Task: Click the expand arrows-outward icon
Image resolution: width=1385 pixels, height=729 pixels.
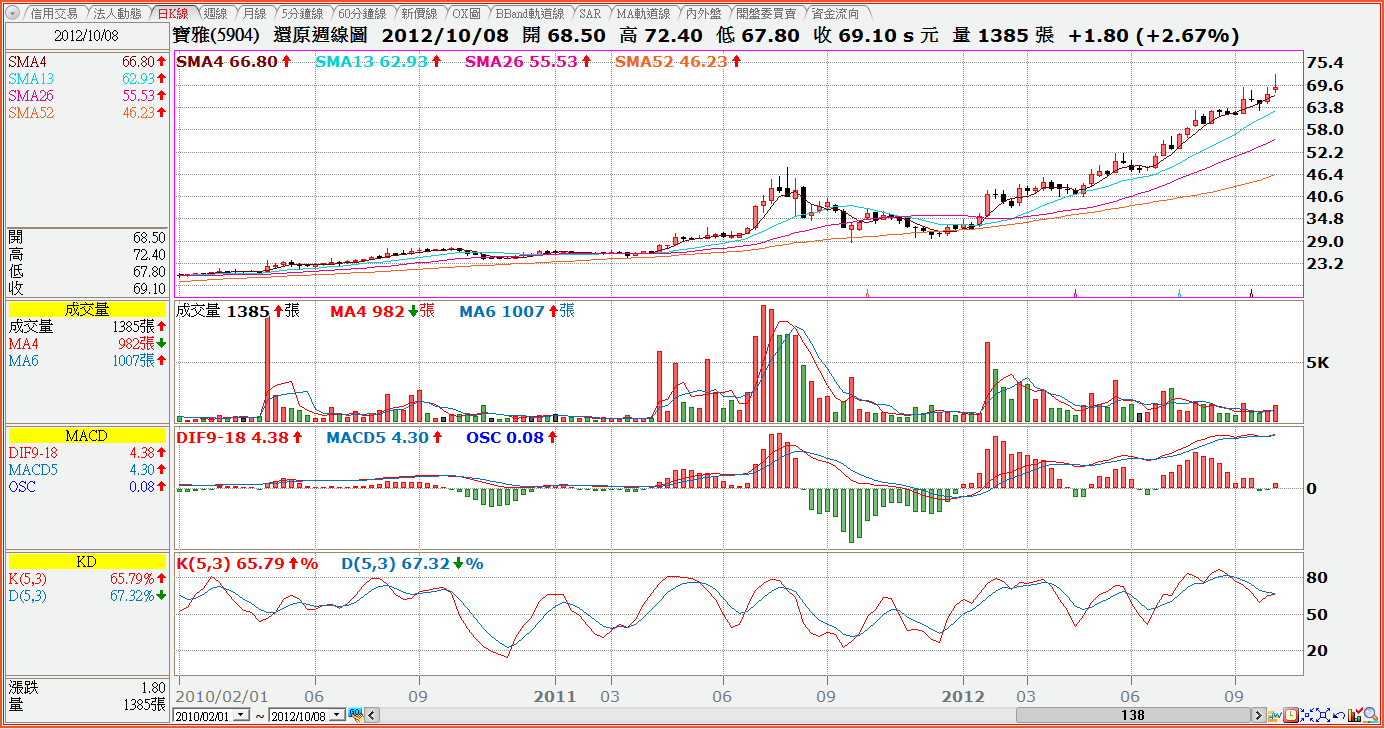Action: (x=1323, y=715)
